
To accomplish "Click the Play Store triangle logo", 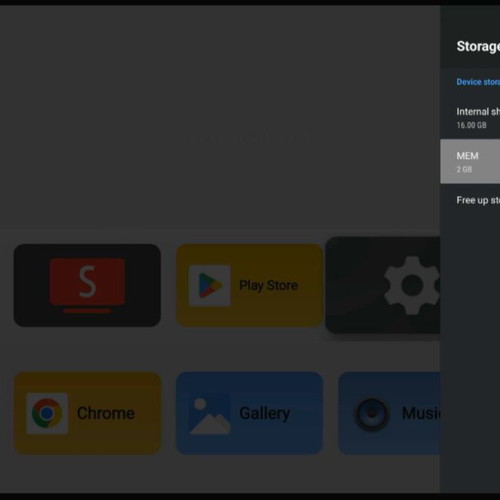I will click(210, 285).
